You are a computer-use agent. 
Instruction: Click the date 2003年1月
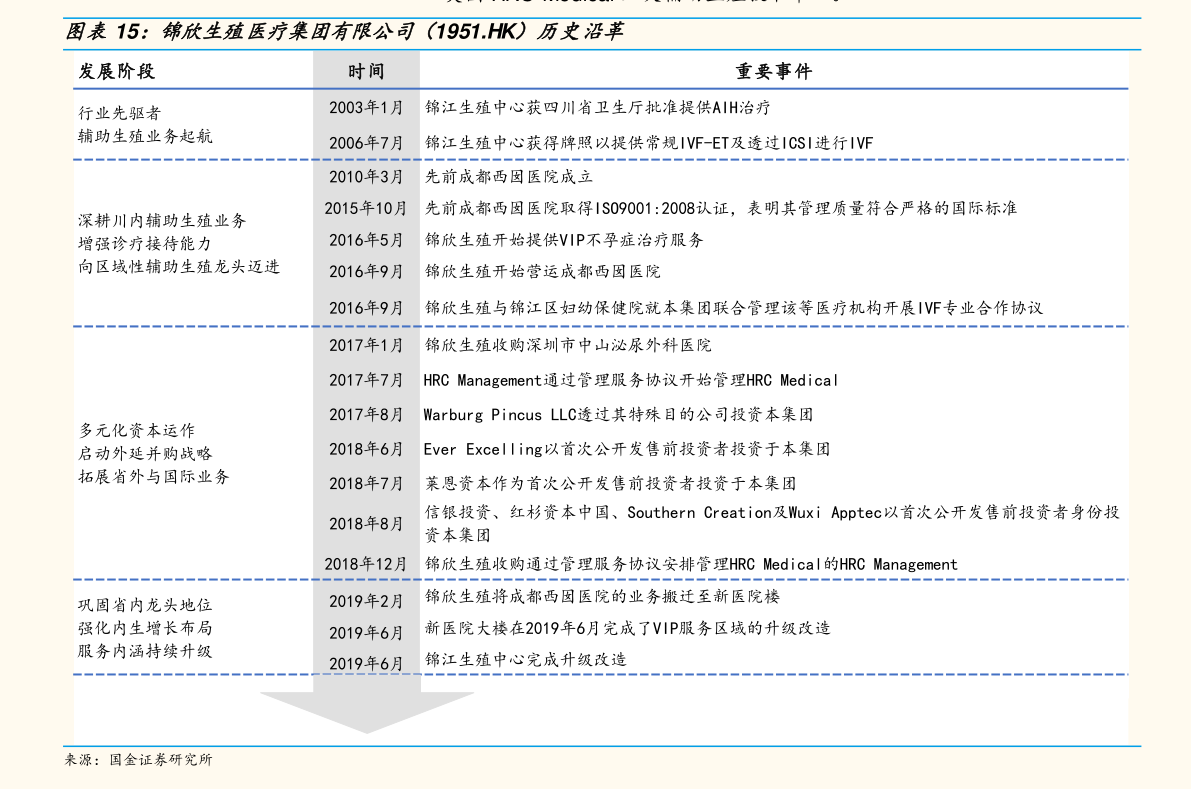366,108
